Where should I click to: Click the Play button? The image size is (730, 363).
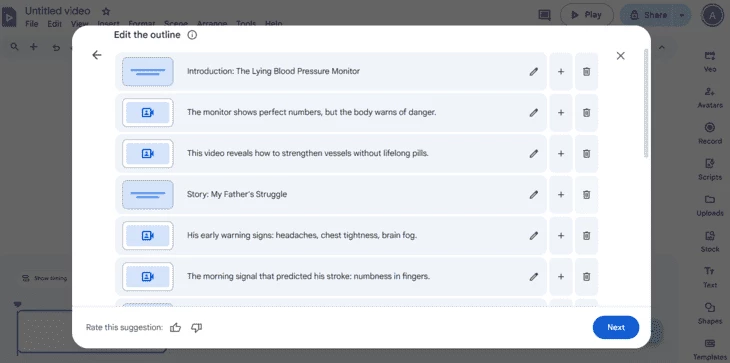pyautogui.click(x=586, y=15)
